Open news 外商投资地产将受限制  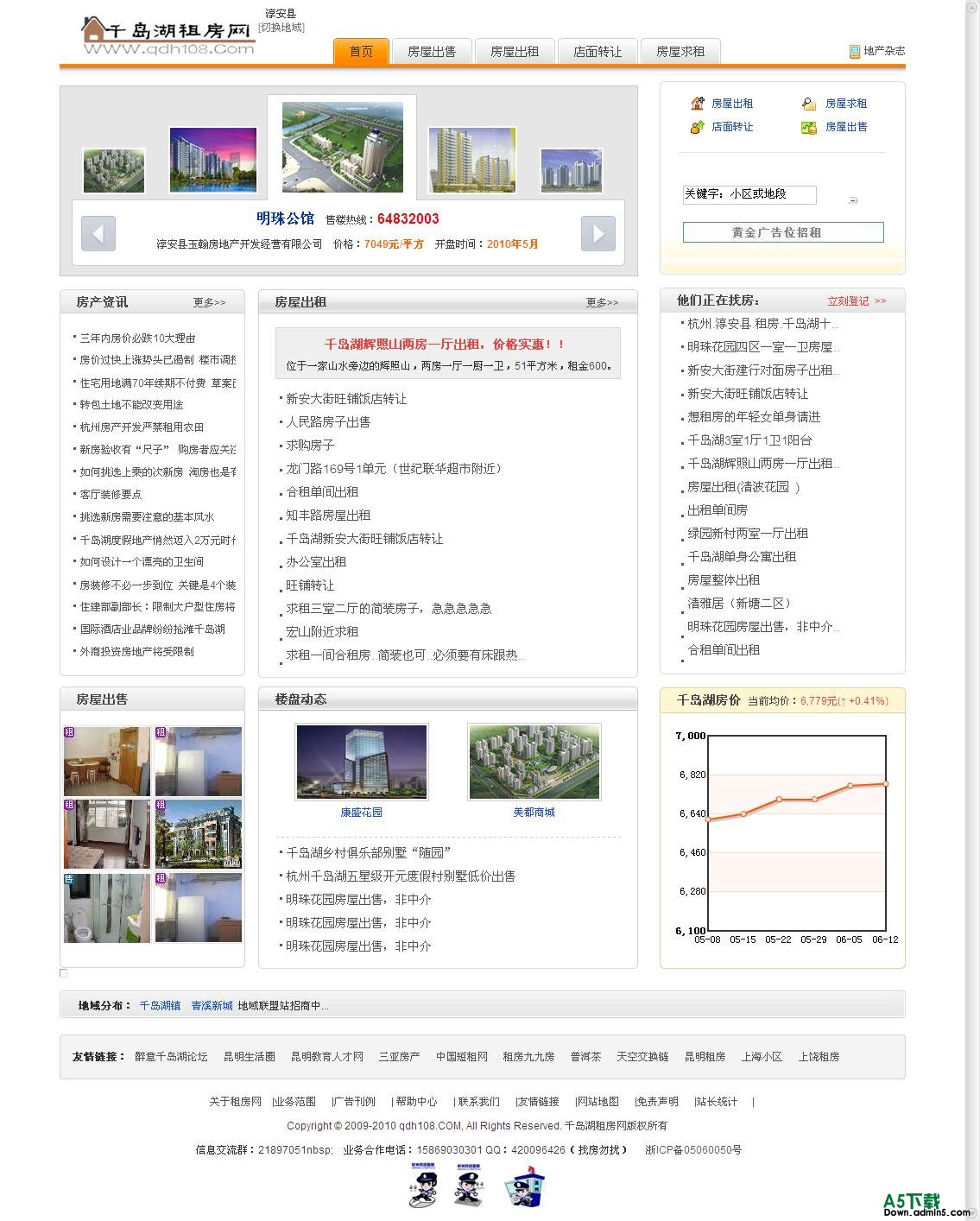tap(137, 652)
